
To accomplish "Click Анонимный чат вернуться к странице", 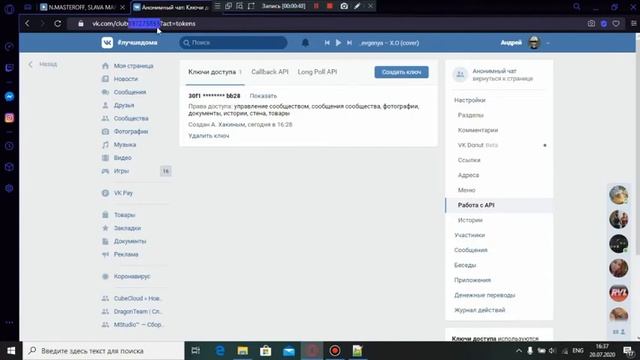I will click(499, 75).
